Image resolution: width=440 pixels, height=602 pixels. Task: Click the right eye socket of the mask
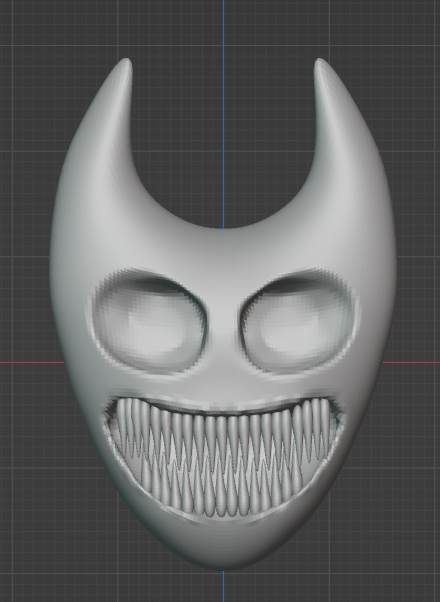coord(299,321)
